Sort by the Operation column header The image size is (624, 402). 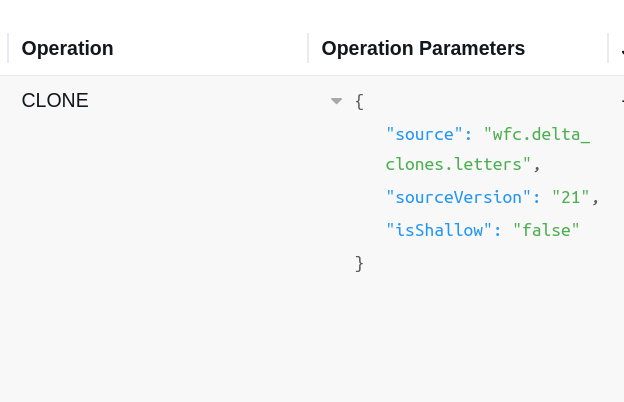[x=67, y=48]
